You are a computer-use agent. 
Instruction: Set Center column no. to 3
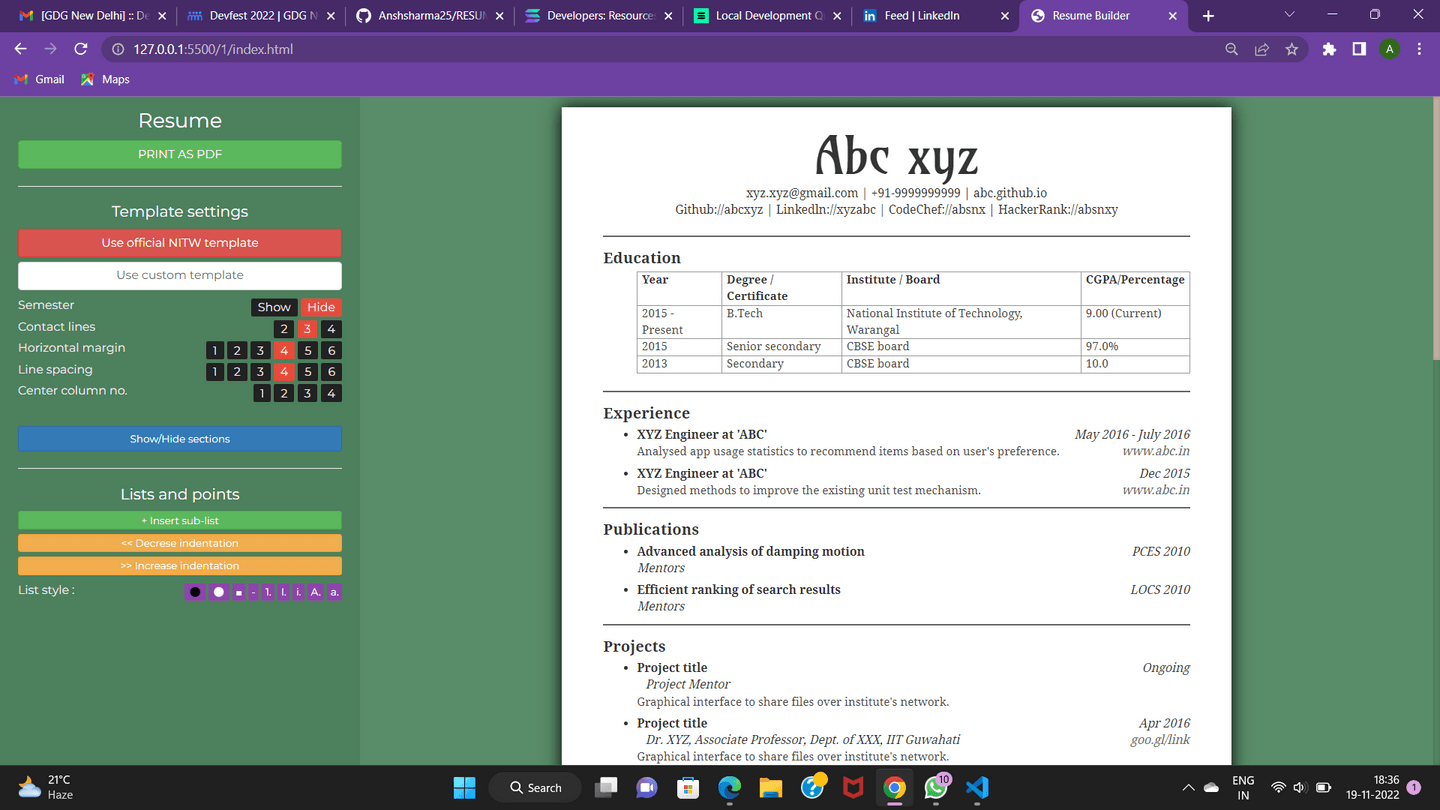(x=308, y=393)
